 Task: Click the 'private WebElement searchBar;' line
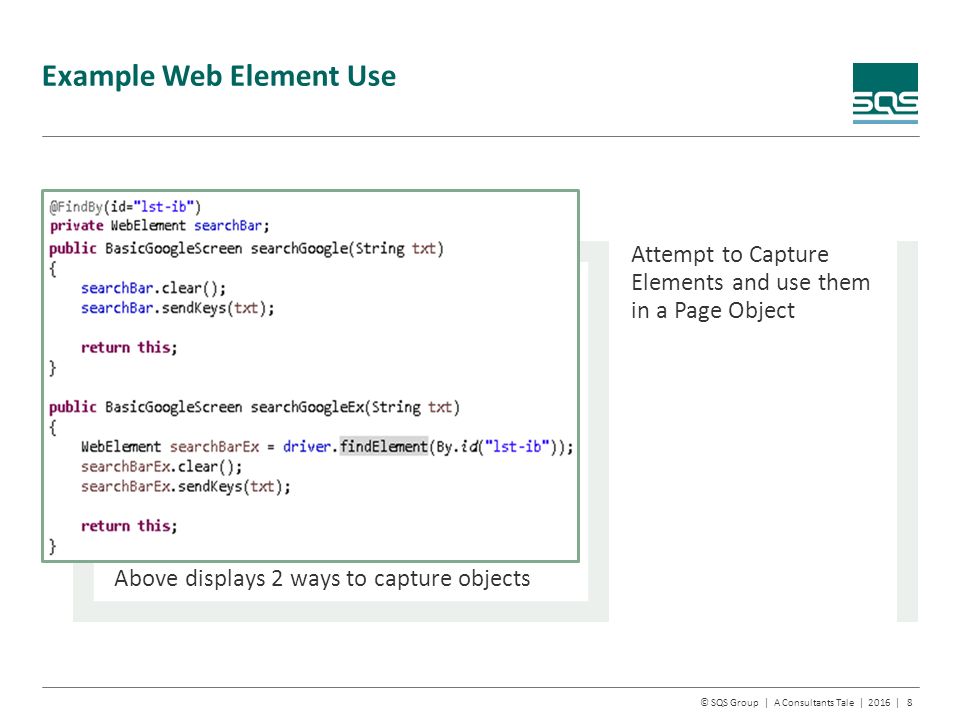coord(159,226)
